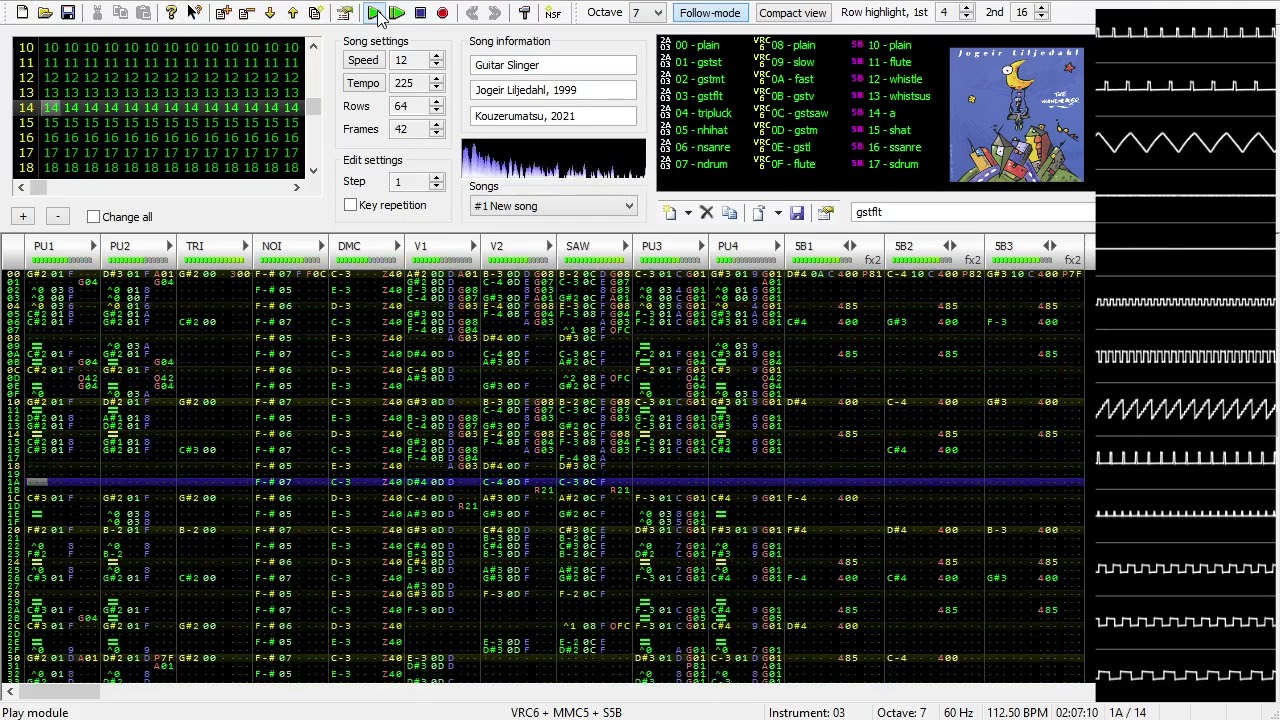This screenshot has width=1280, height=720.
Task: Stop playback
Action: coord(420,13)
